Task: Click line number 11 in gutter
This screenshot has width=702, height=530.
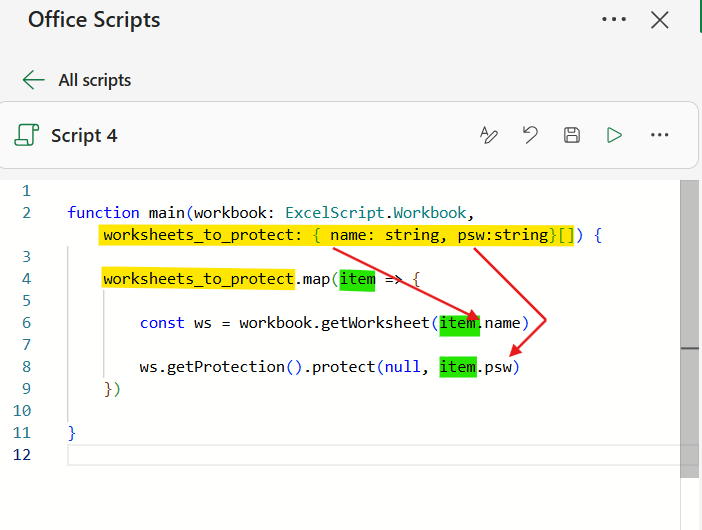Action: [x=22, y=433]
